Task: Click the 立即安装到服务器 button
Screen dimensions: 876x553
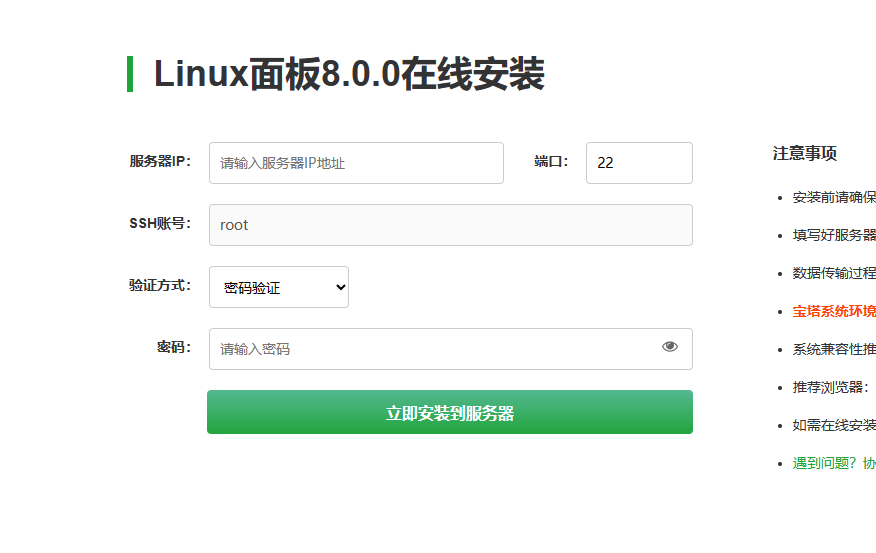Action: [450, 412]
